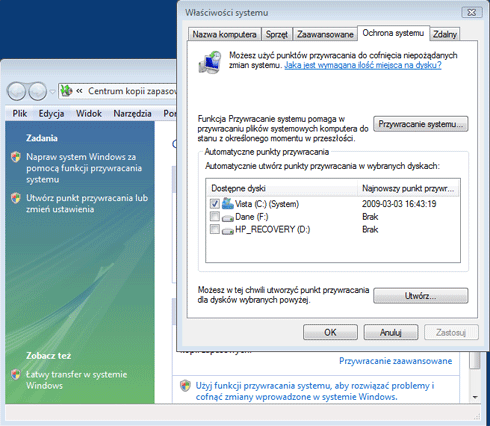Click the forward navigation arrow button
The height and width of the screenshot is (426, 490).
click(38, 91)
